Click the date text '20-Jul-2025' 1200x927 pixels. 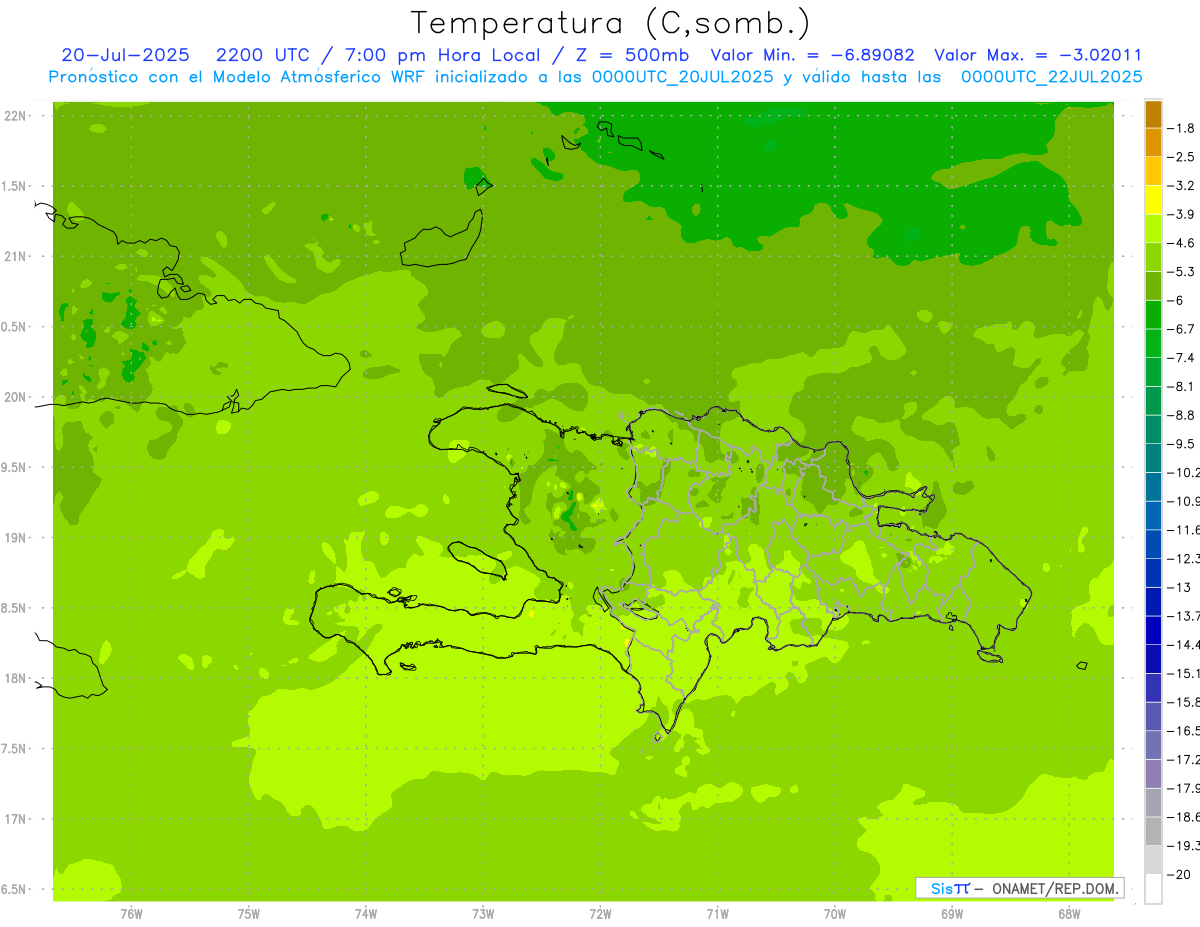click(125, 55)
